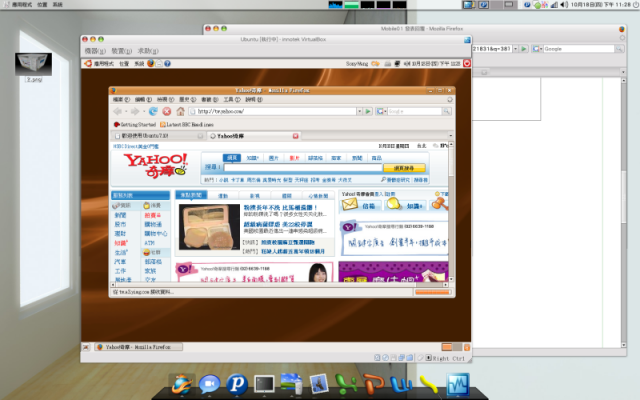This screenshot has height=400, width=640.
Task: Click the VirtualBox shared folders status icon
Action: point(409,358)
